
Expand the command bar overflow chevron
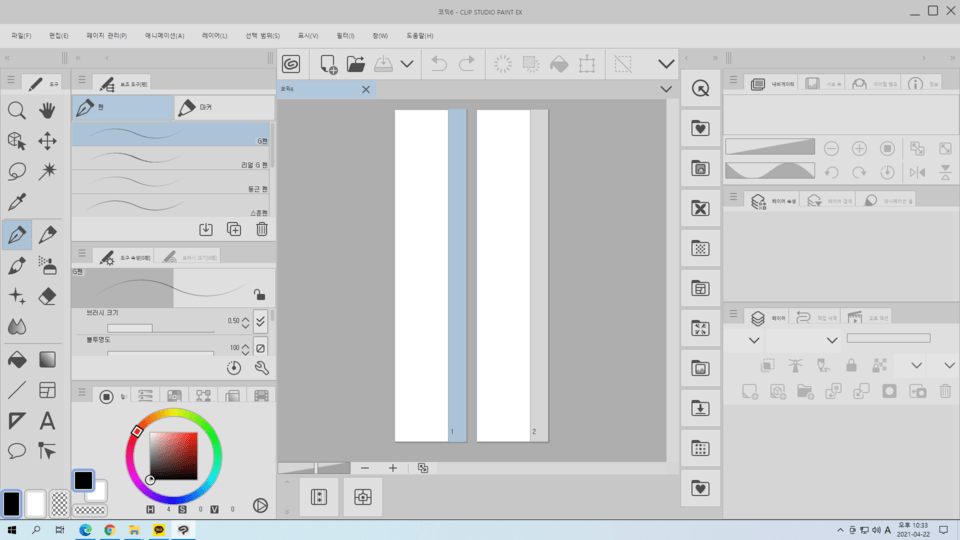[x=666, y=64]
